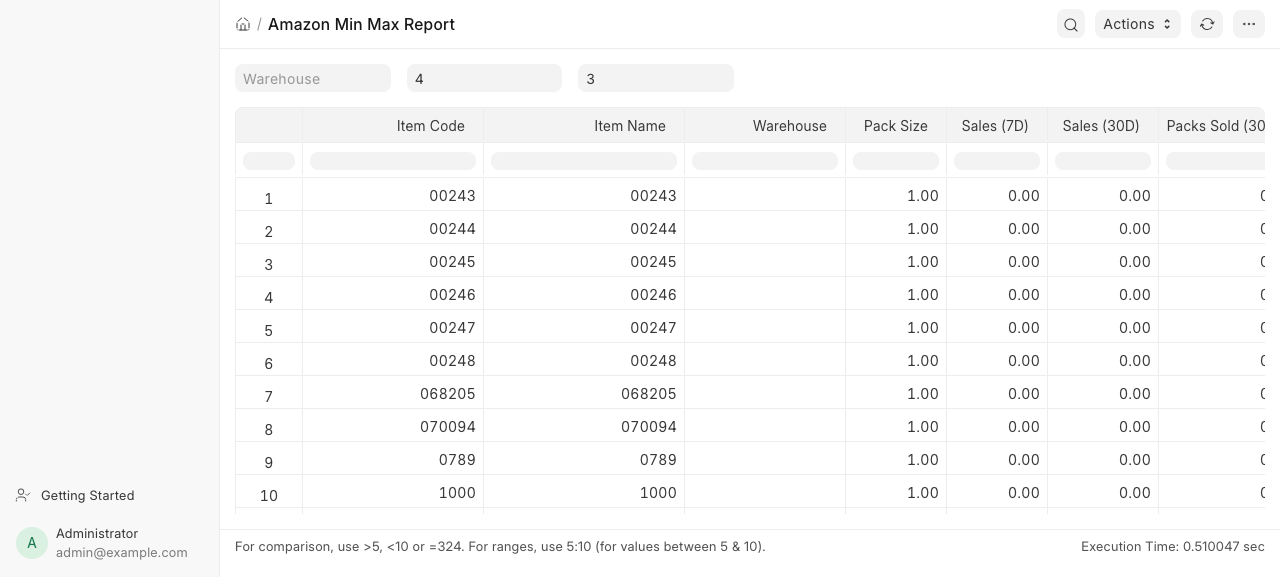
Task: Click row number 5
Action: click(x=268, y=330)
